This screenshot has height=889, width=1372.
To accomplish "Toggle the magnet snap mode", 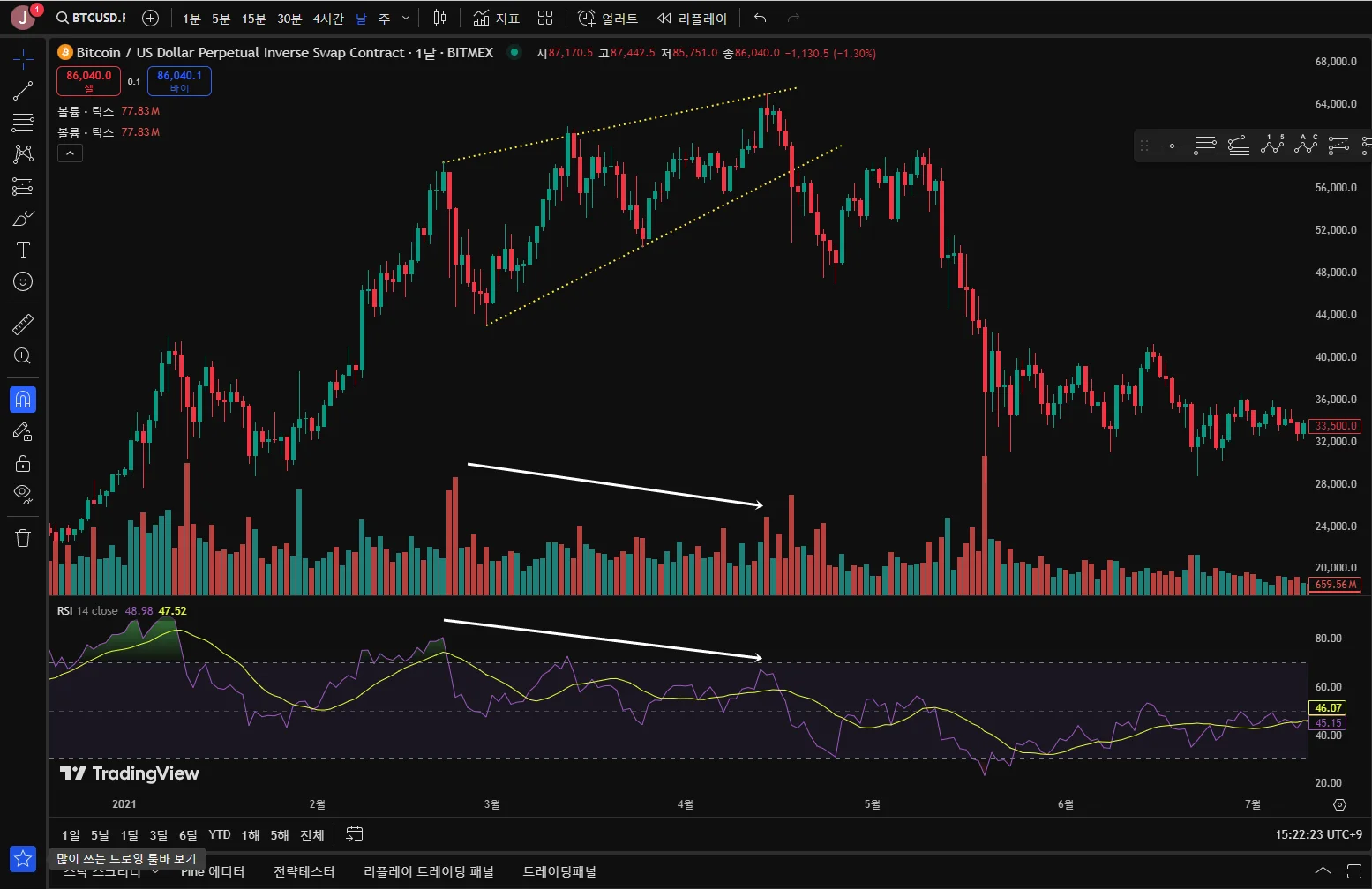I will [x=23, y=400].
